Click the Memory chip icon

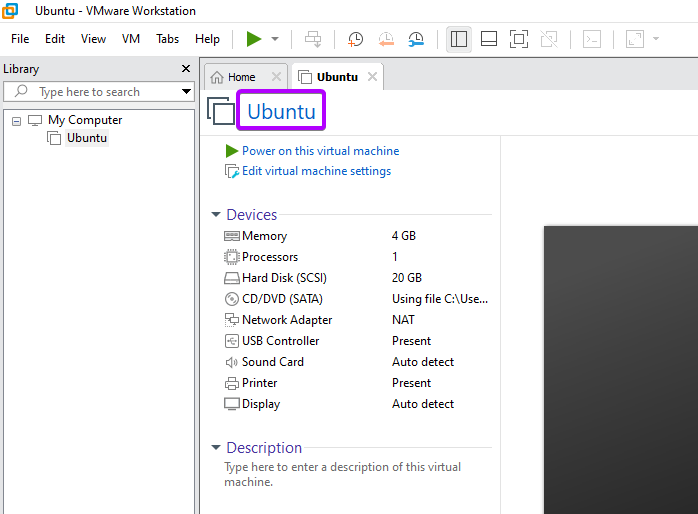[x=232, y=236]
